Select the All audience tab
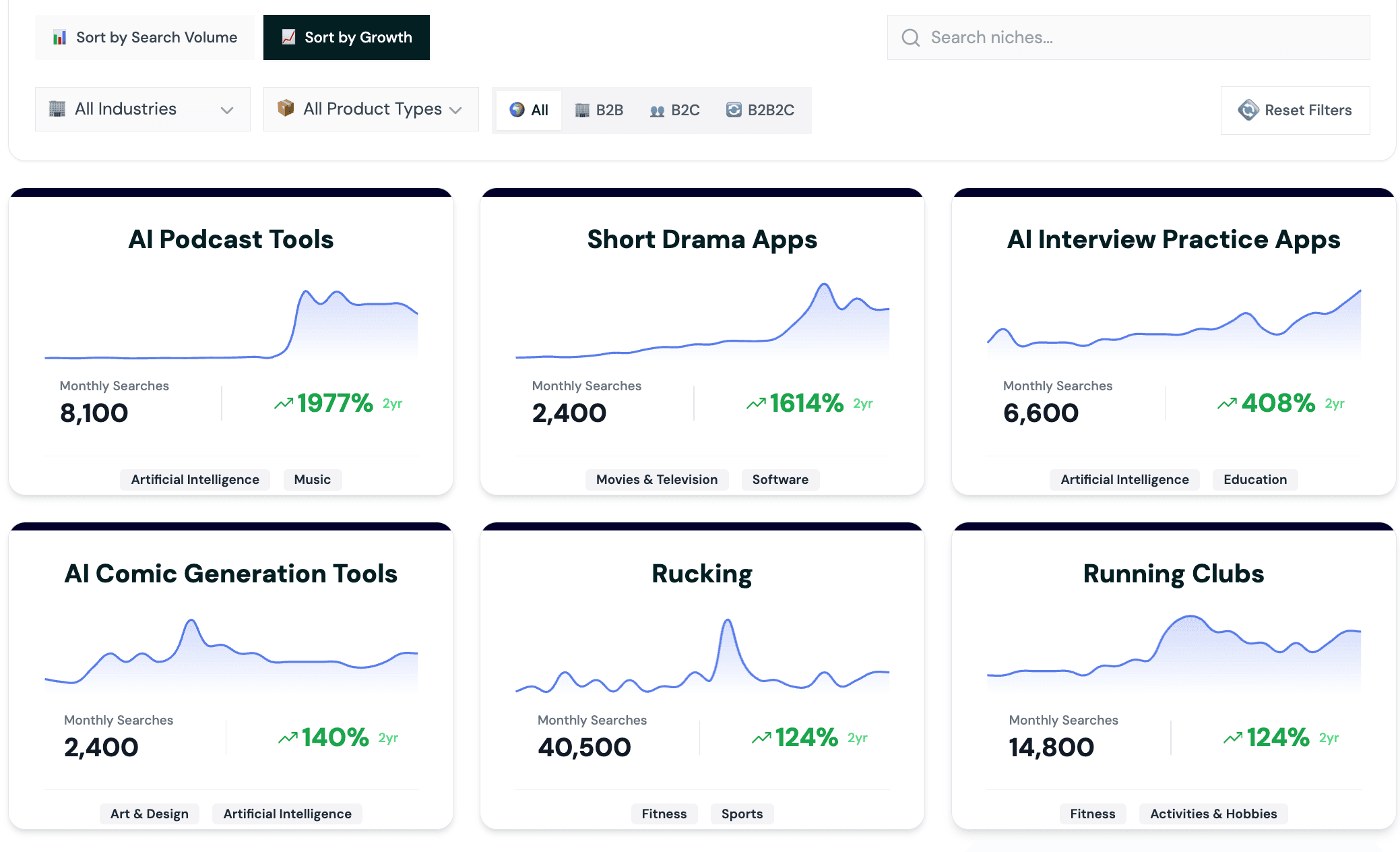Image resolution: width=1400 pixels, height=852 pixels. [528, 110]
